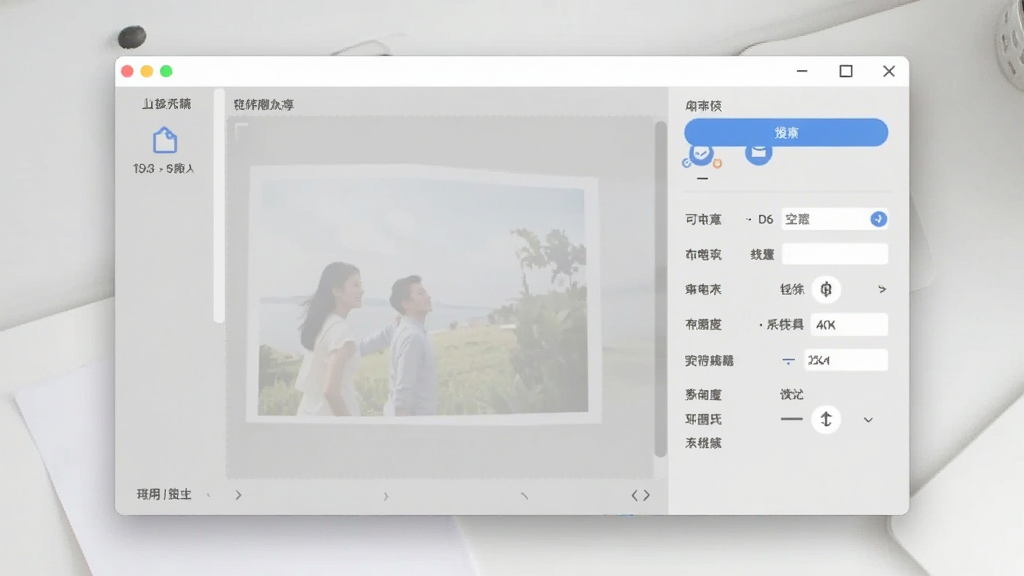The width and height of the screenshot is (1024, 576).
Task: Open the blue envelope circle icon
Action: click(758, 153)
